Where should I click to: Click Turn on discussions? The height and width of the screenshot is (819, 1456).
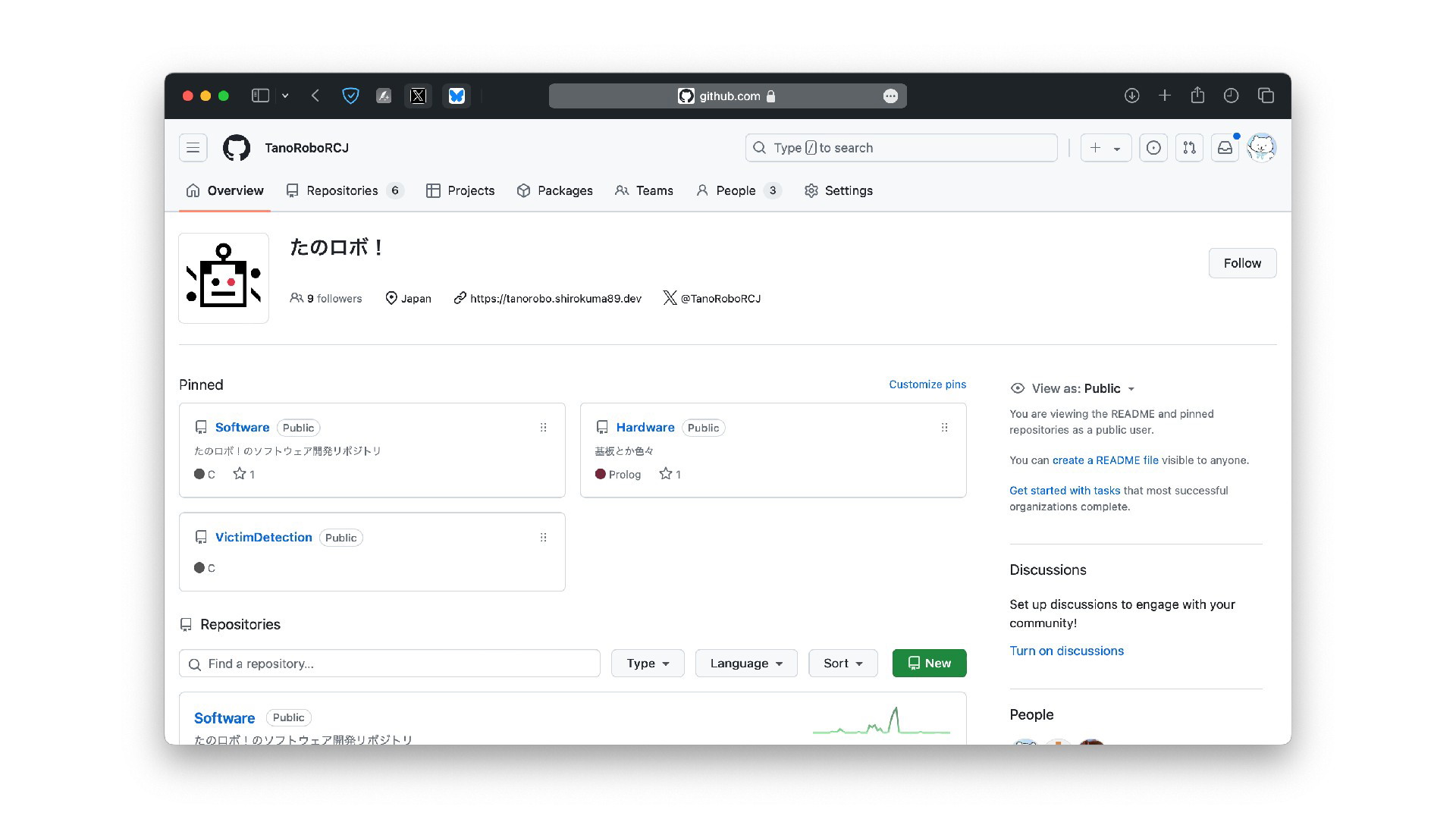point(1066,651)
